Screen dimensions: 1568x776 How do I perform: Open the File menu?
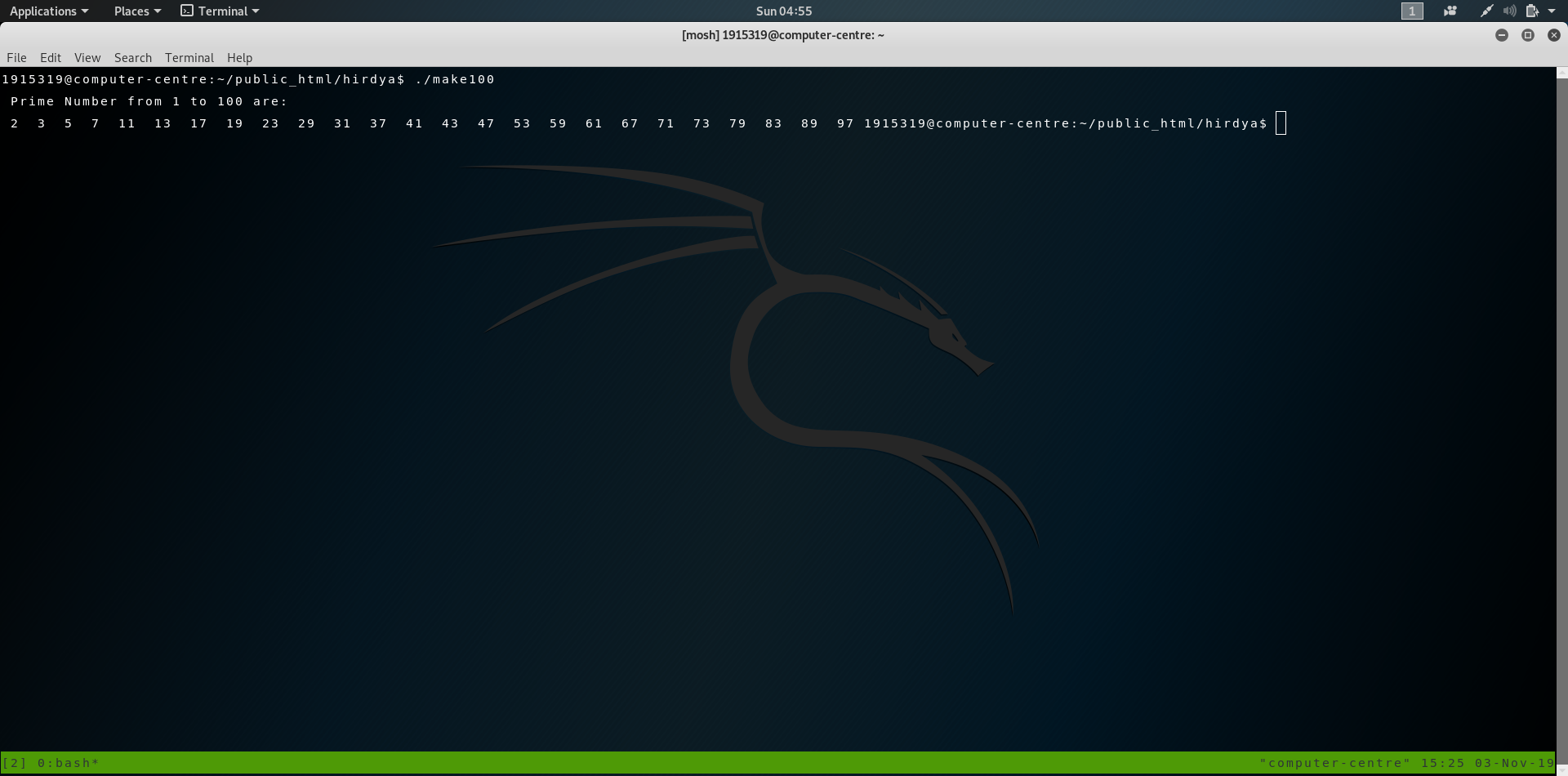16,58
